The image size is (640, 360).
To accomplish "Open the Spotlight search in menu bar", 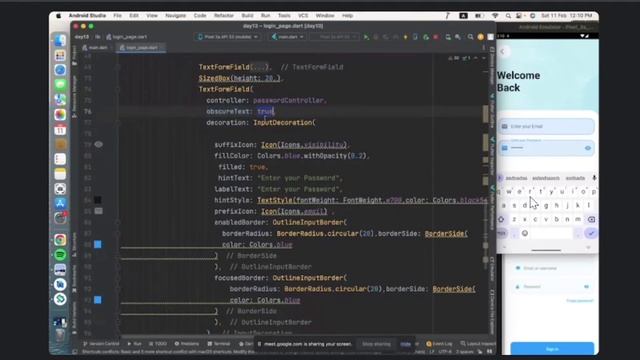I will [508, 16].
